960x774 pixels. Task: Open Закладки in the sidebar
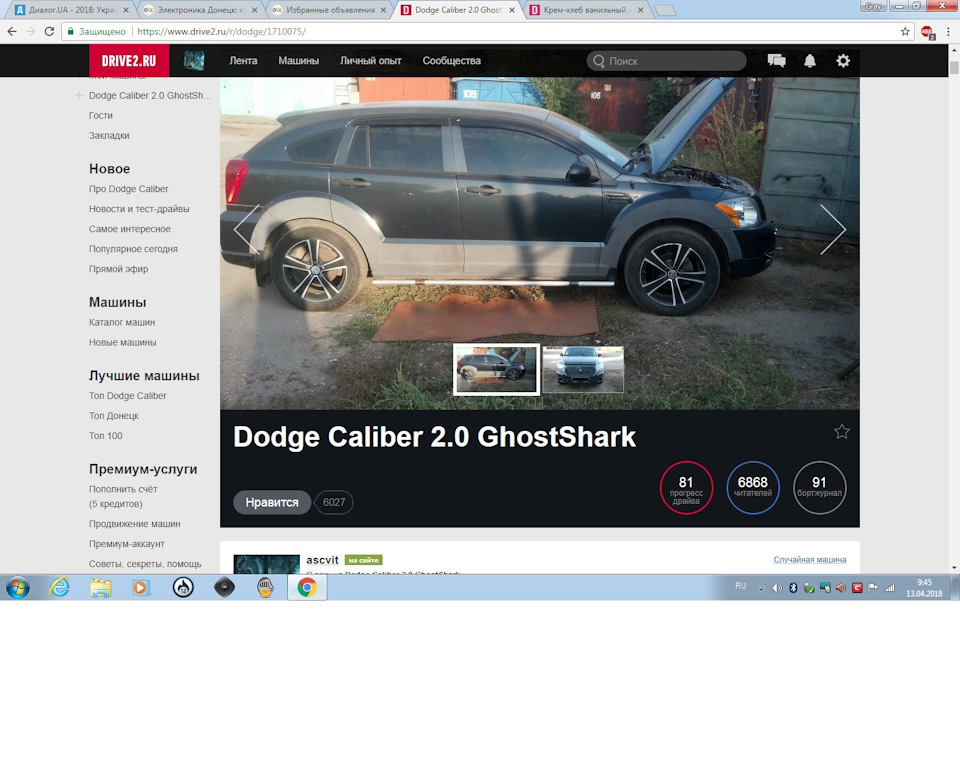pos(109,135)
